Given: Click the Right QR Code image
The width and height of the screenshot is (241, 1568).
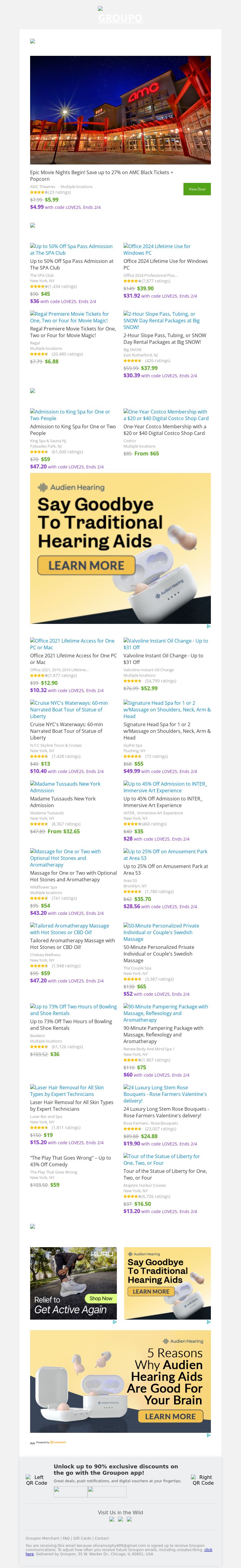Looking at the screenshot, I should pos(203,1480).
